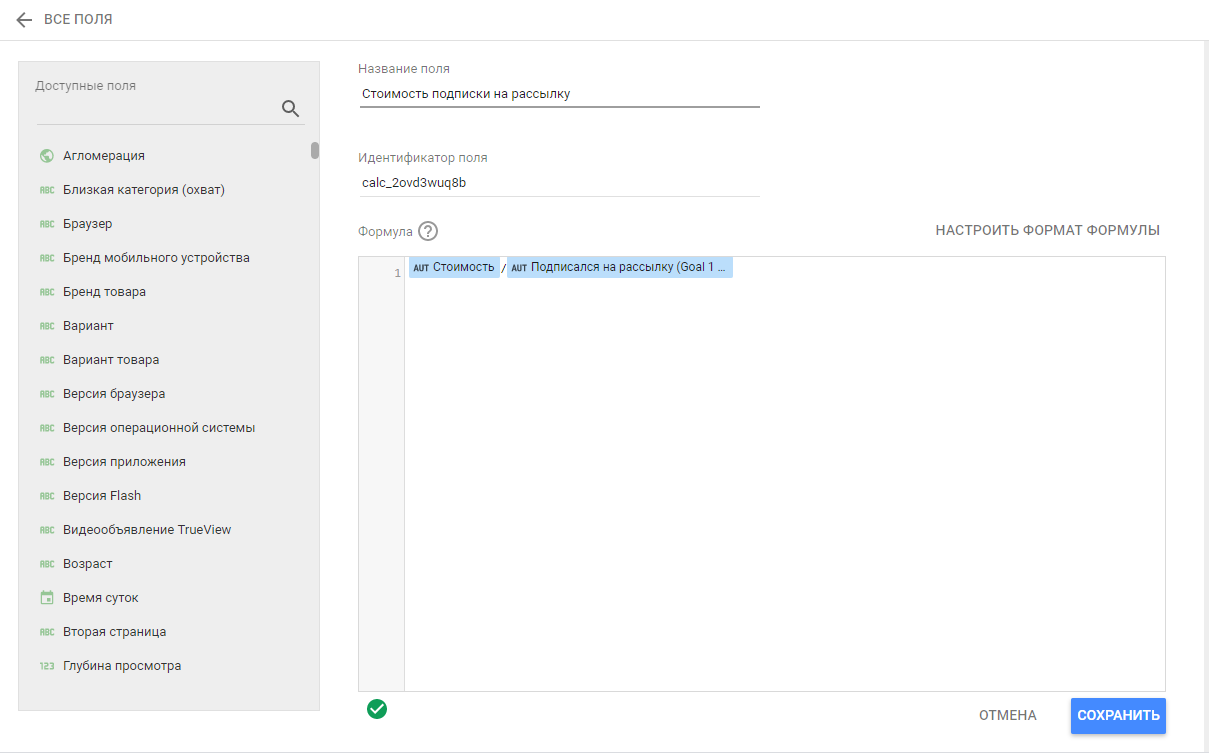Click the back arrow next to ВСЕ ПОЛЯ
1209x753 pixels.
24,20
